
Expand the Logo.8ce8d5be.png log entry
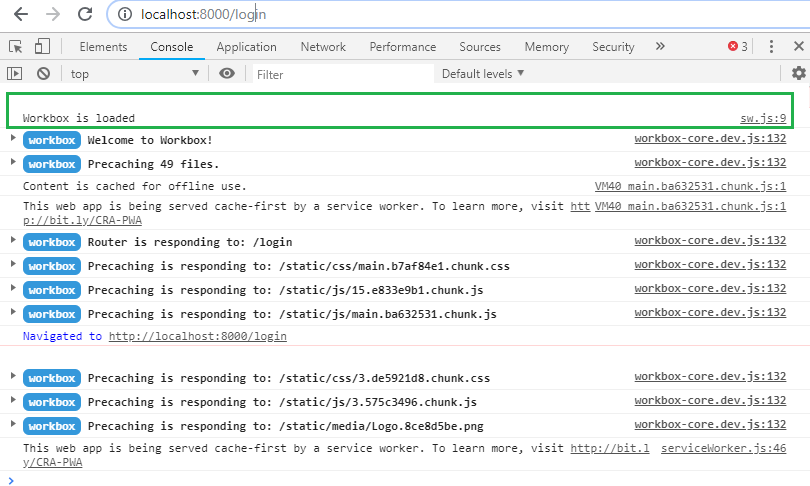tap(13, 424)
